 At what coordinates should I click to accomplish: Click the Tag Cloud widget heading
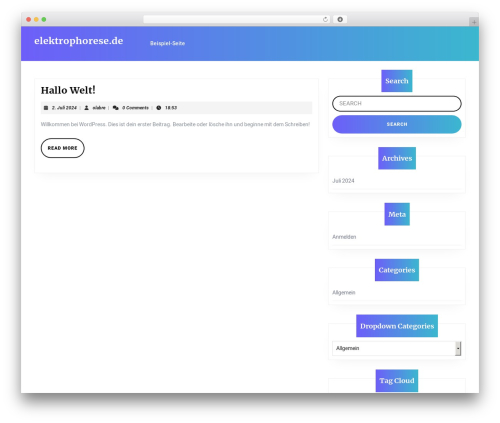(397, 381)
